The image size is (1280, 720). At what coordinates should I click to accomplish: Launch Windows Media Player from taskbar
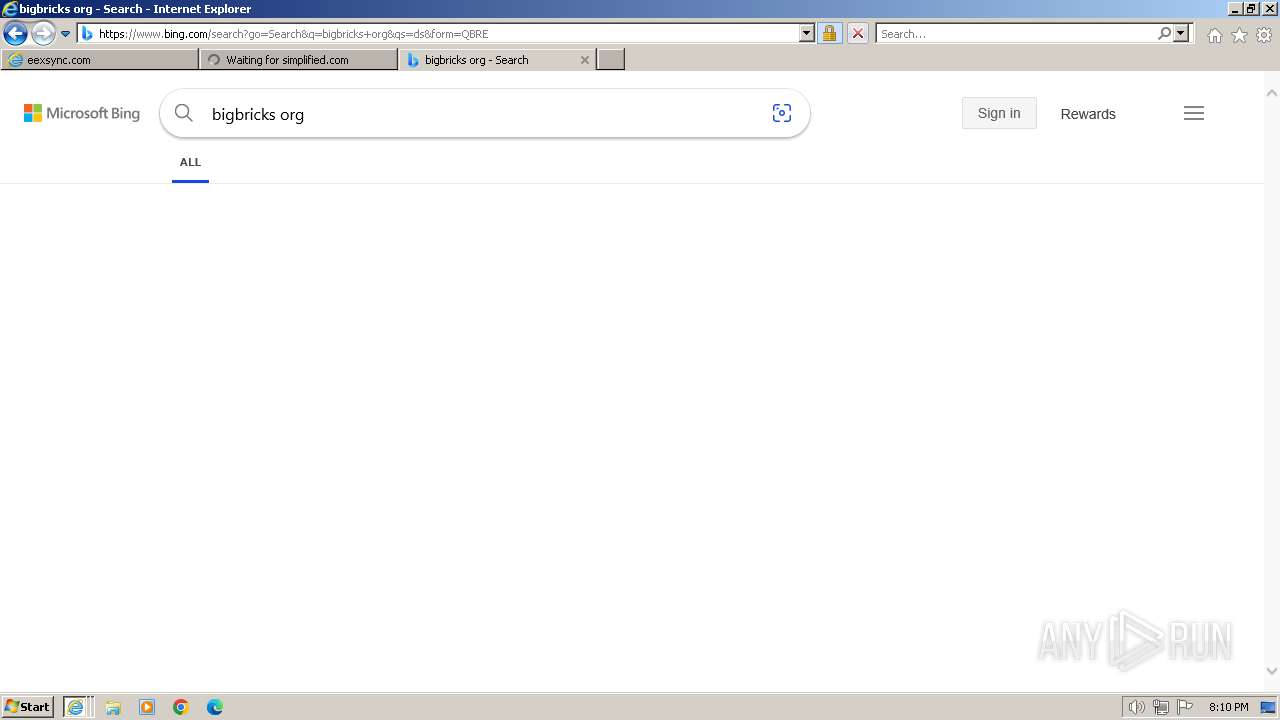tap(147, 707)
